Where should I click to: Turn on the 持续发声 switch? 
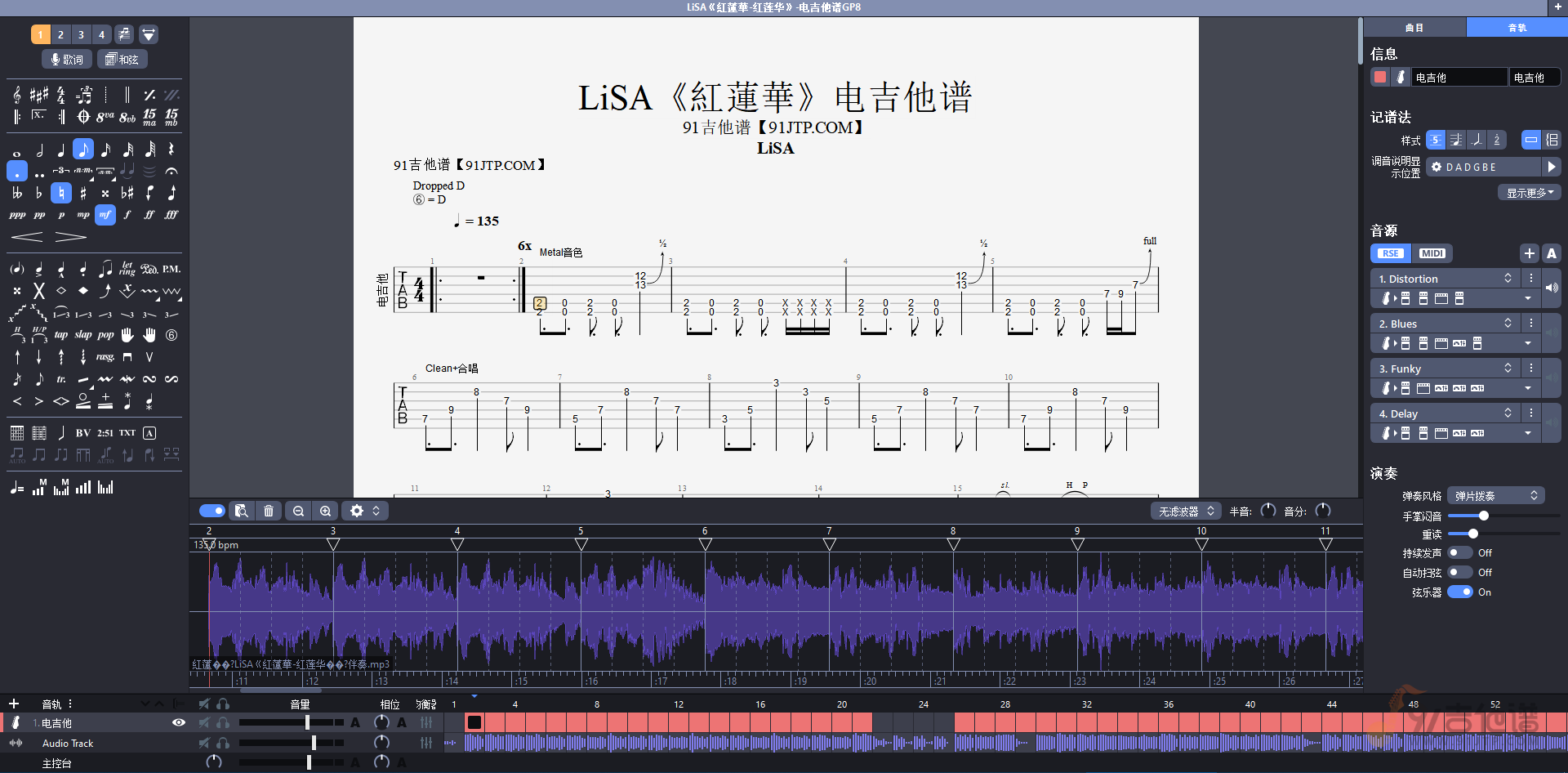[x=1460, y=553]
